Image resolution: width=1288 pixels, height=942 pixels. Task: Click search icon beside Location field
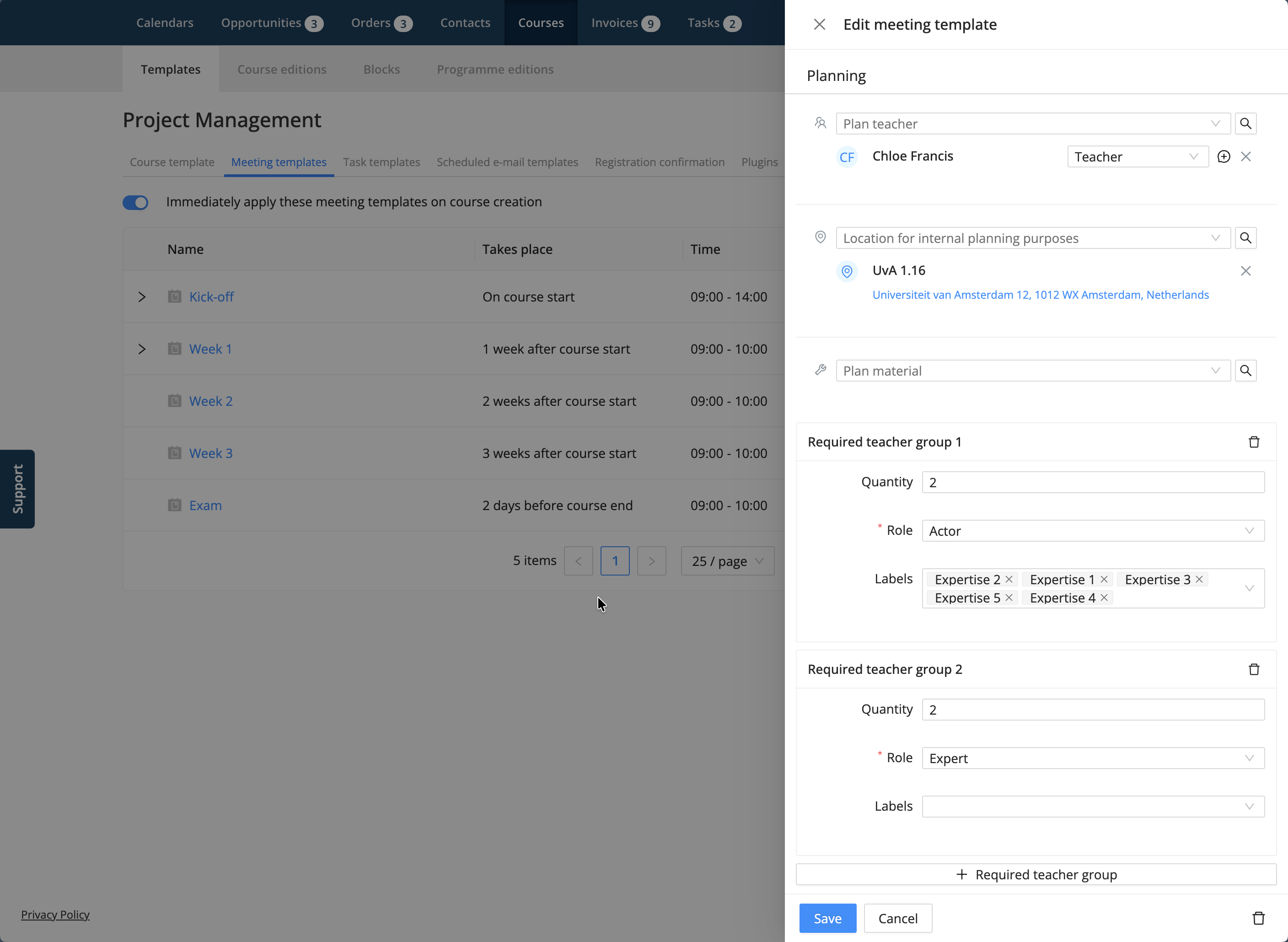tap(1245, 238)
